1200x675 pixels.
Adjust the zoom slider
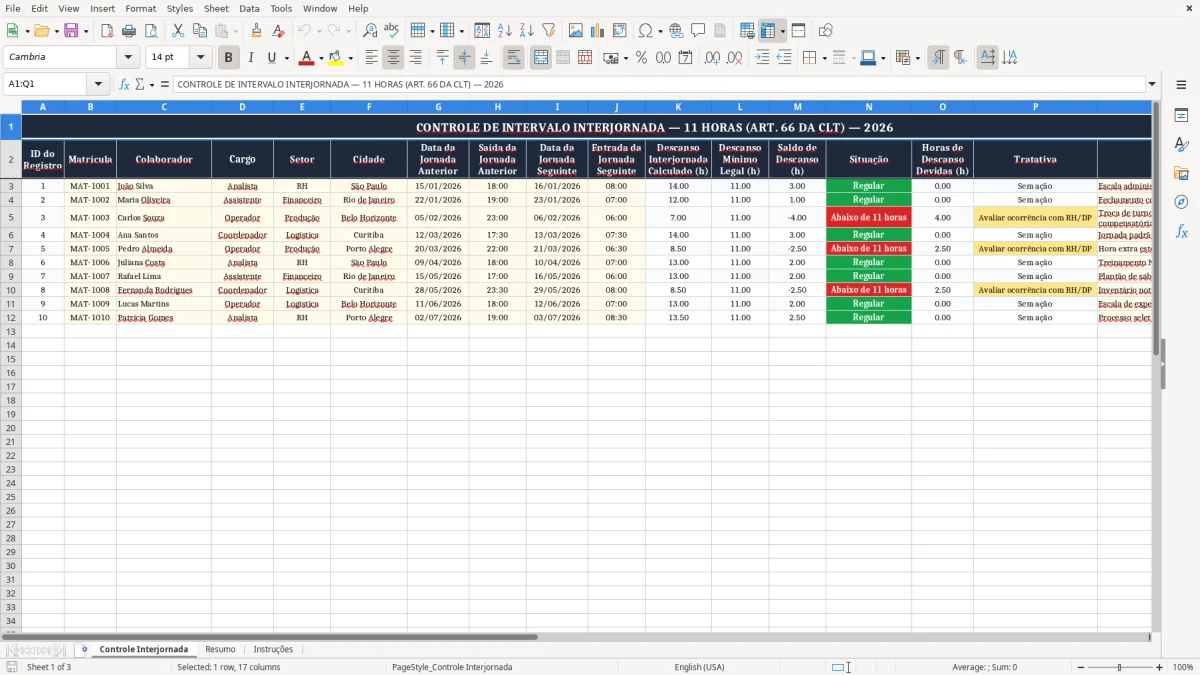[x=1120, y=667]
